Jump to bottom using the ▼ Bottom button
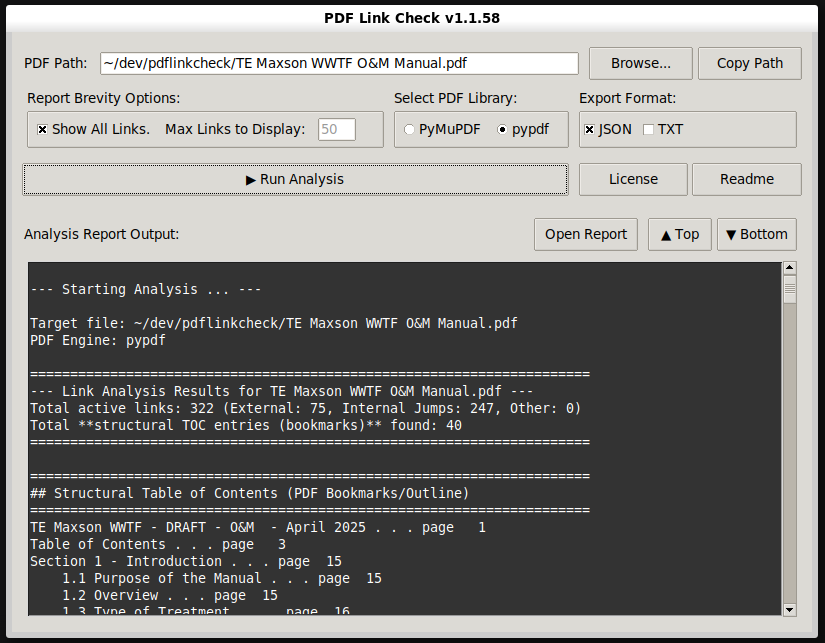Viewport: 825px width, 643px height. pos(756,234)
